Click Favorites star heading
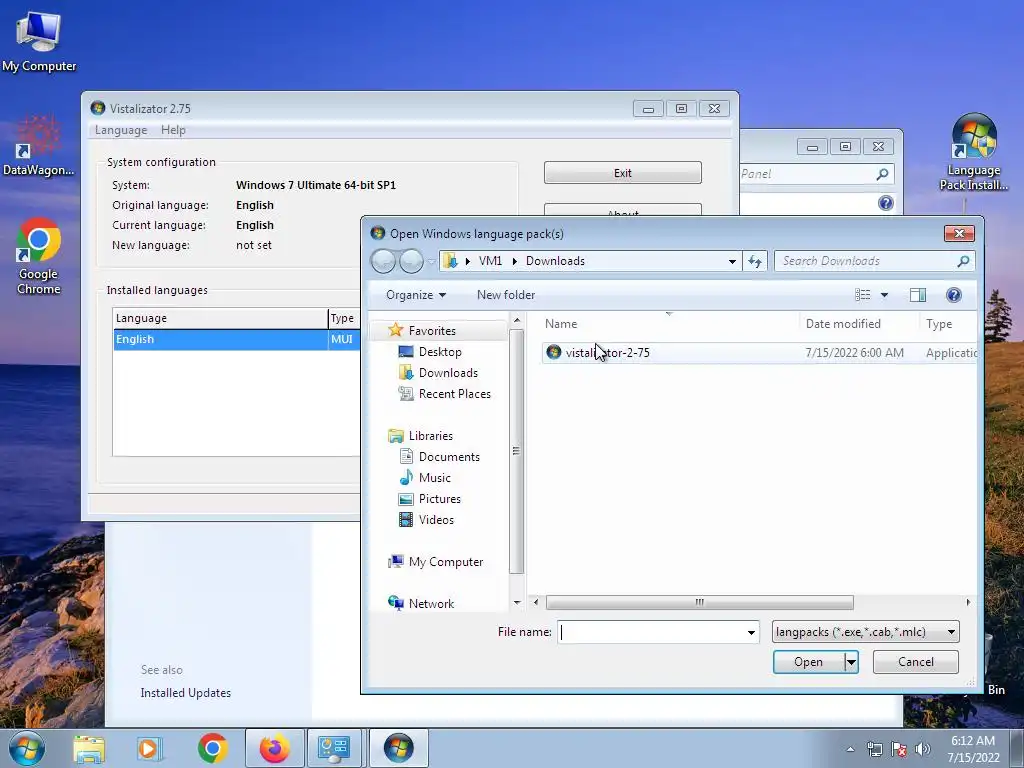Image resolution: width=1024 pixels, height=768 pixels. (432, 330)
